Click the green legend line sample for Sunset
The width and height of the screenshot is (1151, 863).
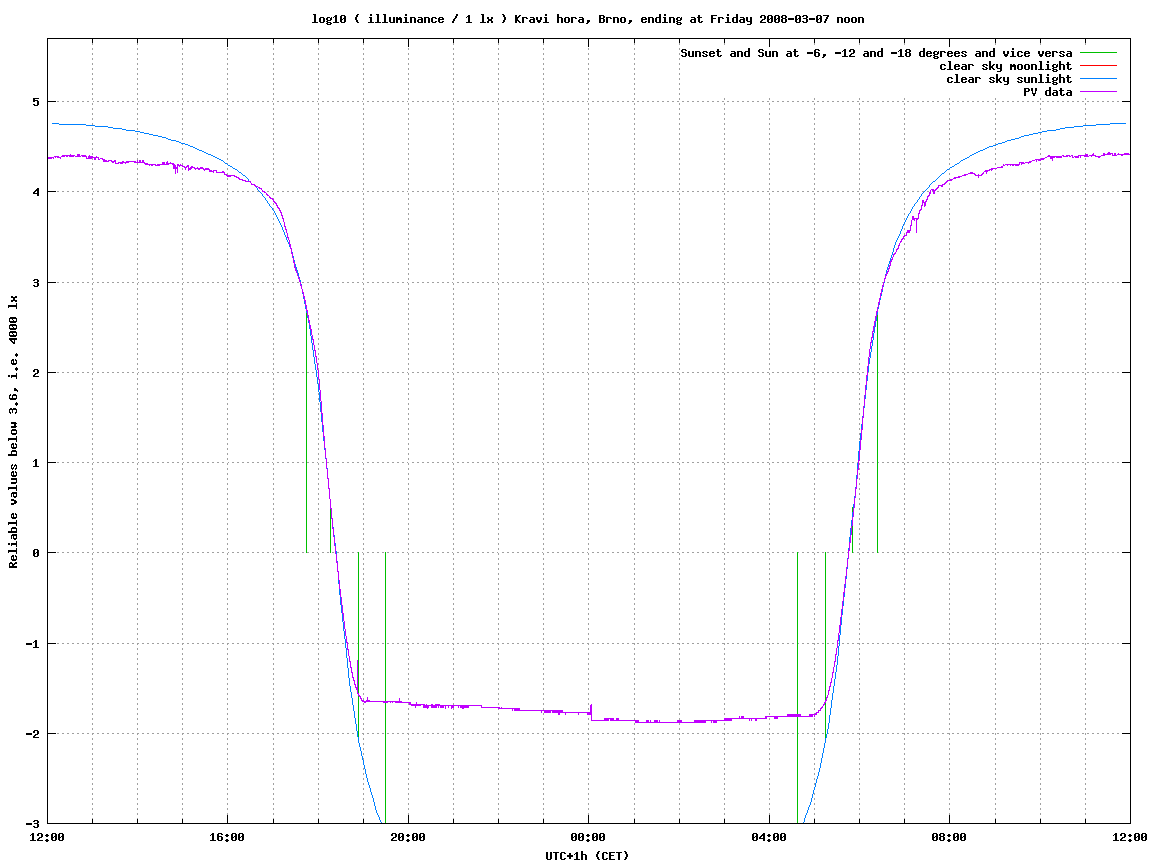pyautogui.click(x=1098, y=53)
